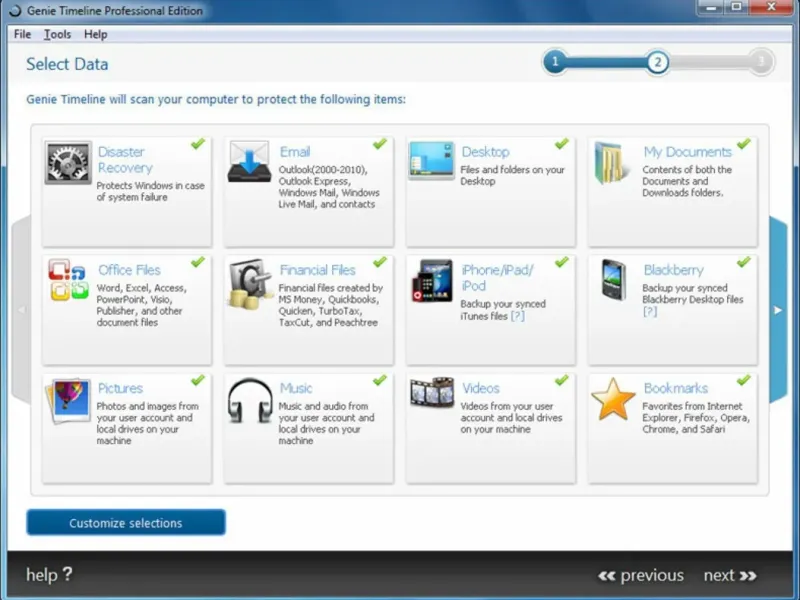Uncheck the Email green checkmark
Screen dimensions: 800x600
pyautogui.click(x=380, y=144)
